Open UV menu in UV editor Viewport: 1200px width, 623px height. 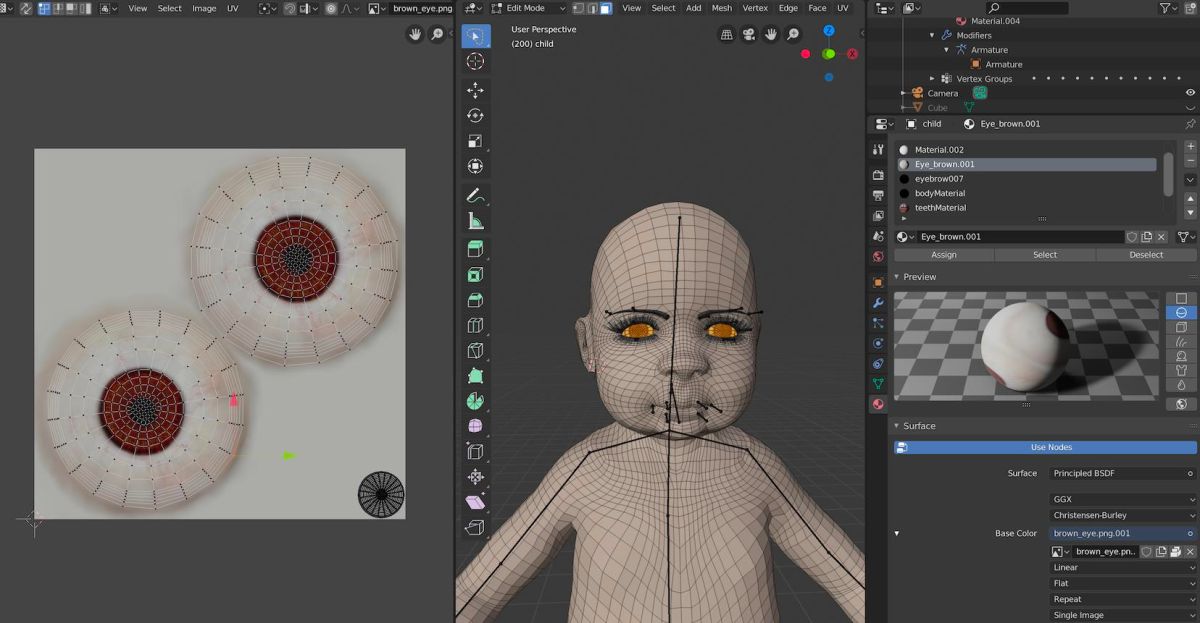[233, 8]
